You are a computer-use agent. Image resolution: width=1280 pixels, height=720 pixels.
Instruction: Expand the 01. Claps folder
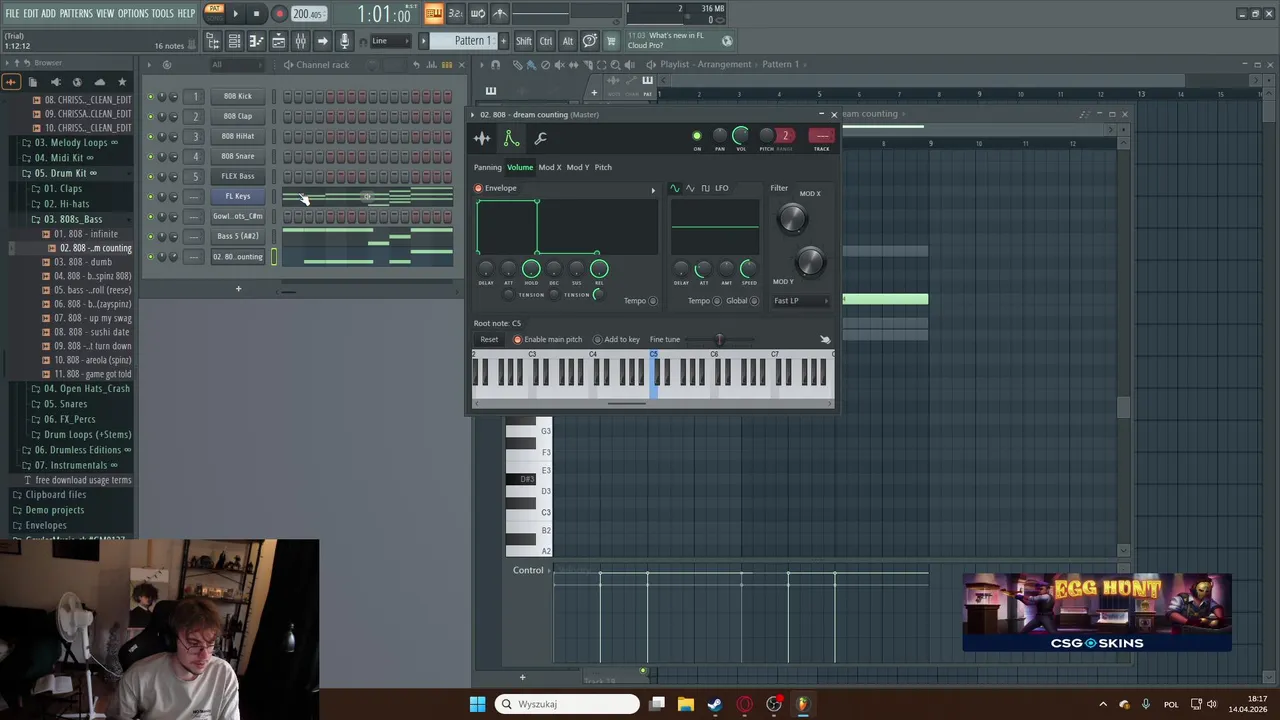pyautogui.click(x=63, y=188)
